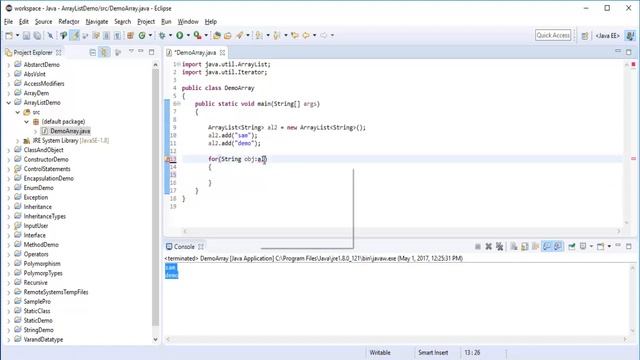Select the EncapsulationDemo project
This screenshot has height=360, width=640.
pyautogui.click(x=48, y=178)
